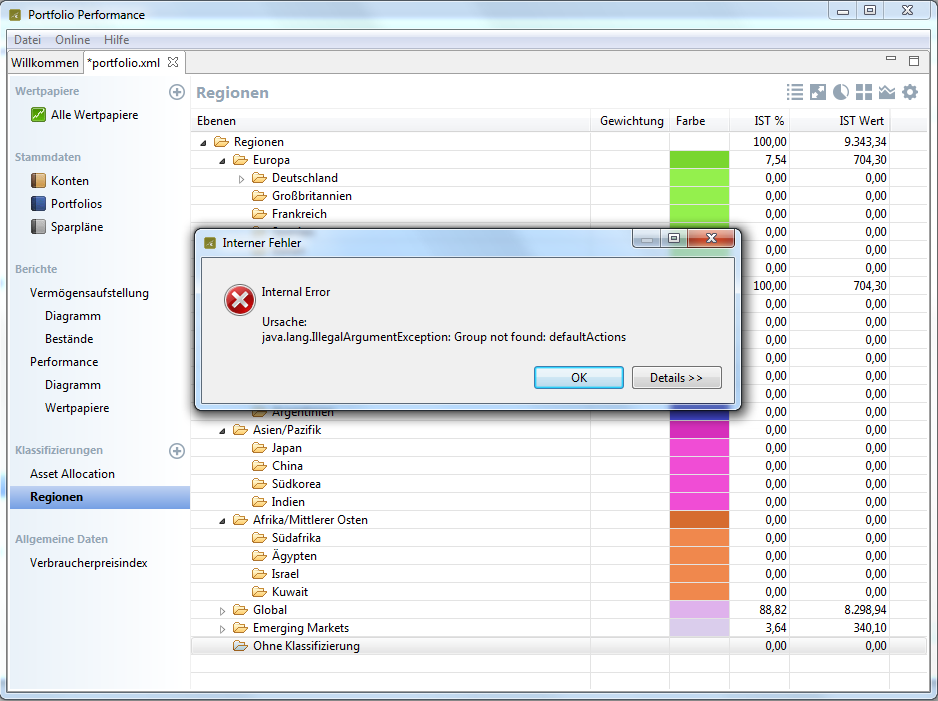Screen dimensions: 938x701
Task: Close the portfolio.xml tab with its X
Action: (x=173, y=62)
